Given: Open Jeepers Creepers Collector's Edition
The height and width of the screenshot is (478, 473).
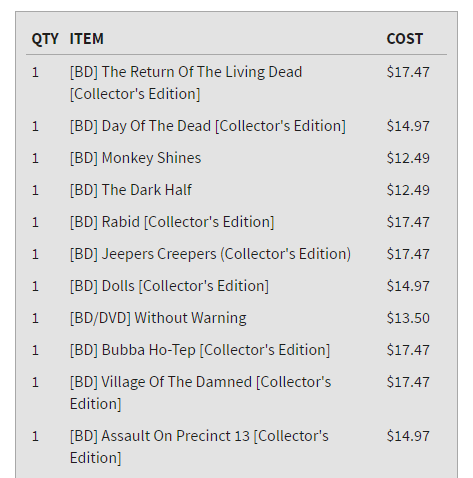Looking at the screenshot, I should tap(210, 254).
